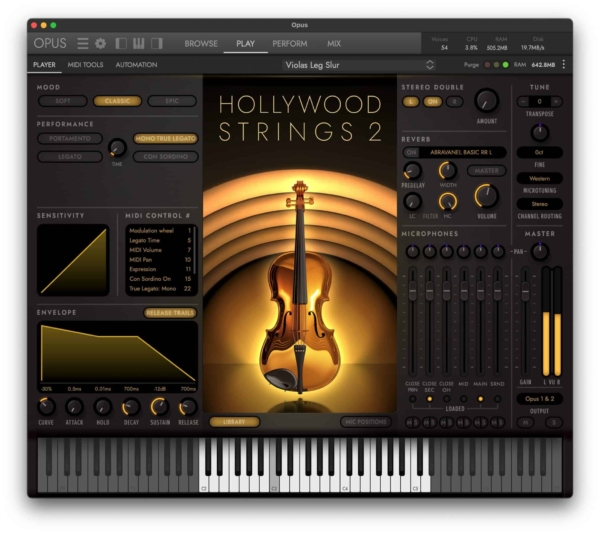Viewport: 600px width, 534px height.
Task: Click the envelope Hold knob
Action: pos(103,407)
